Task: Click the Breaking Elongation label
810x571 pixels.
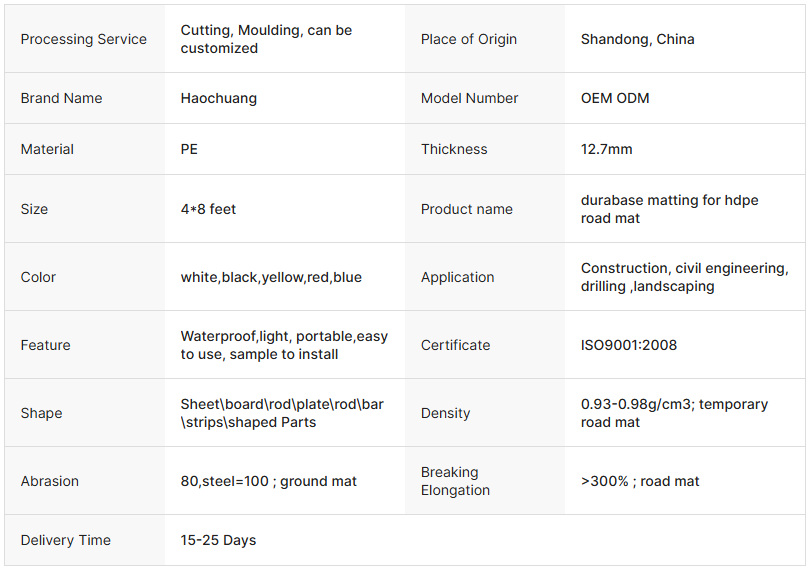Action: pos(455,481)
